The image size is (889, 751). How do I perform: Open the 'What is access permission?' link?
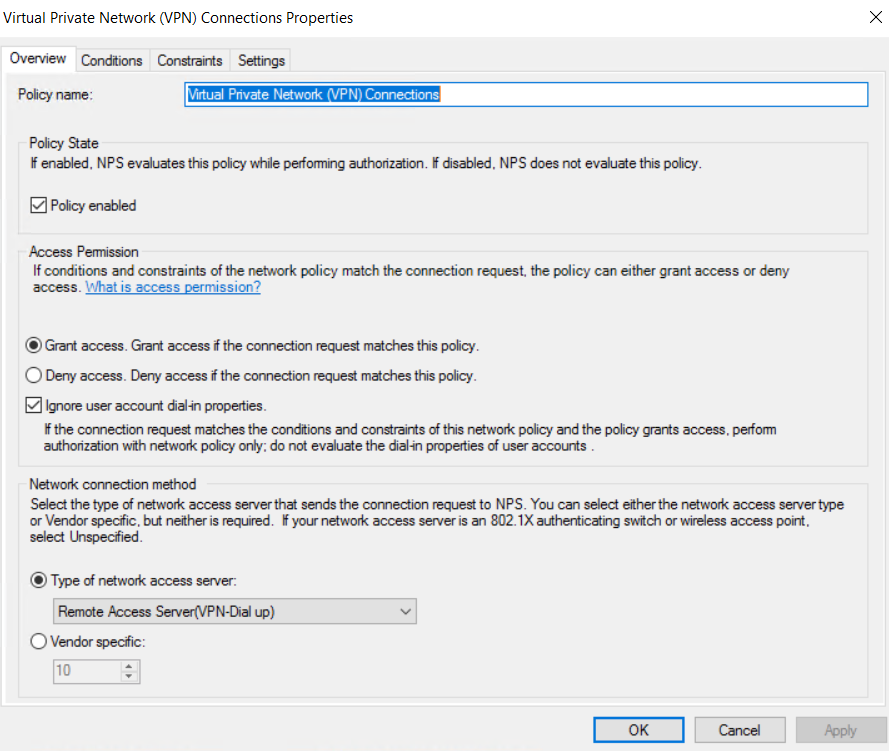(173, 287)
